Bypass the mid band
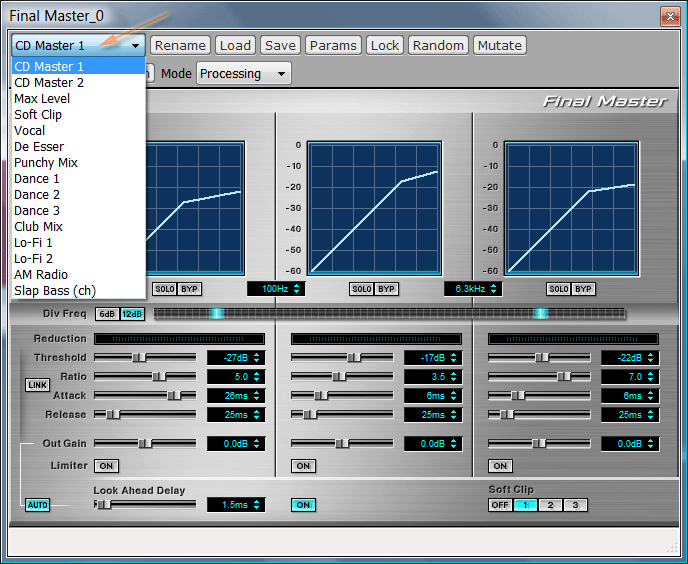The width and height of the screenshot is (688, 564). coord(386,289)
